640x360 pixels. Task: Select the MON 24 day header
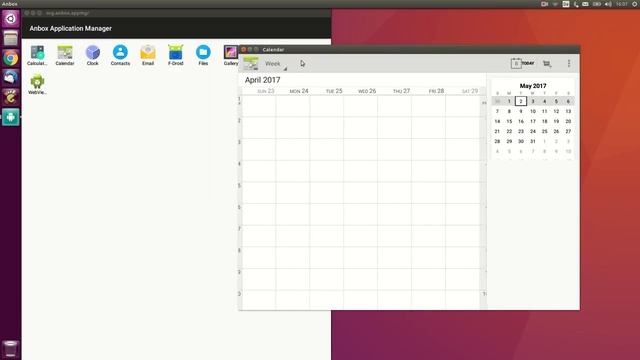299,91
